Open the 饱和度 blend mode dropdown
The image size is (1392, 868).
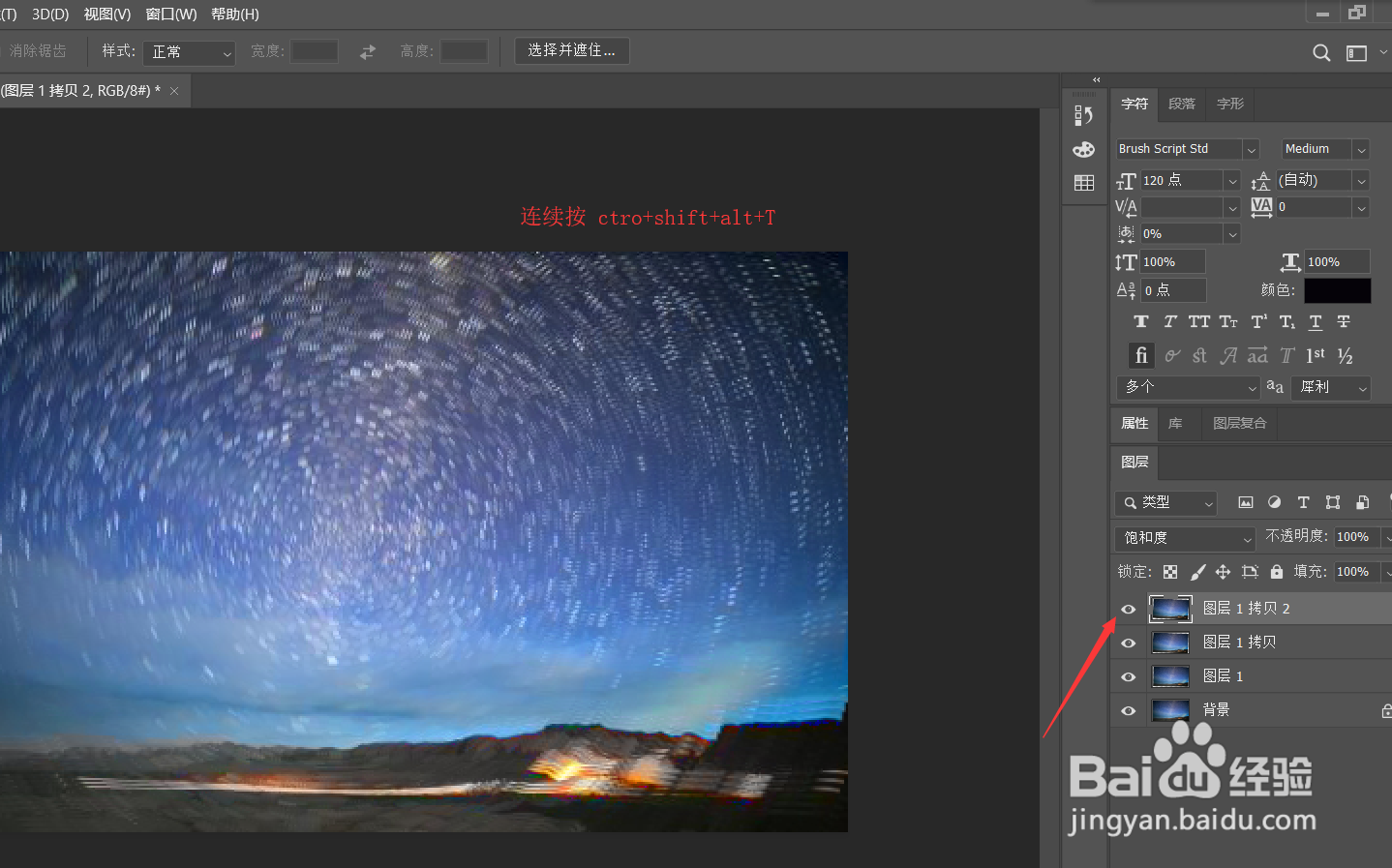coord(1185,538)
